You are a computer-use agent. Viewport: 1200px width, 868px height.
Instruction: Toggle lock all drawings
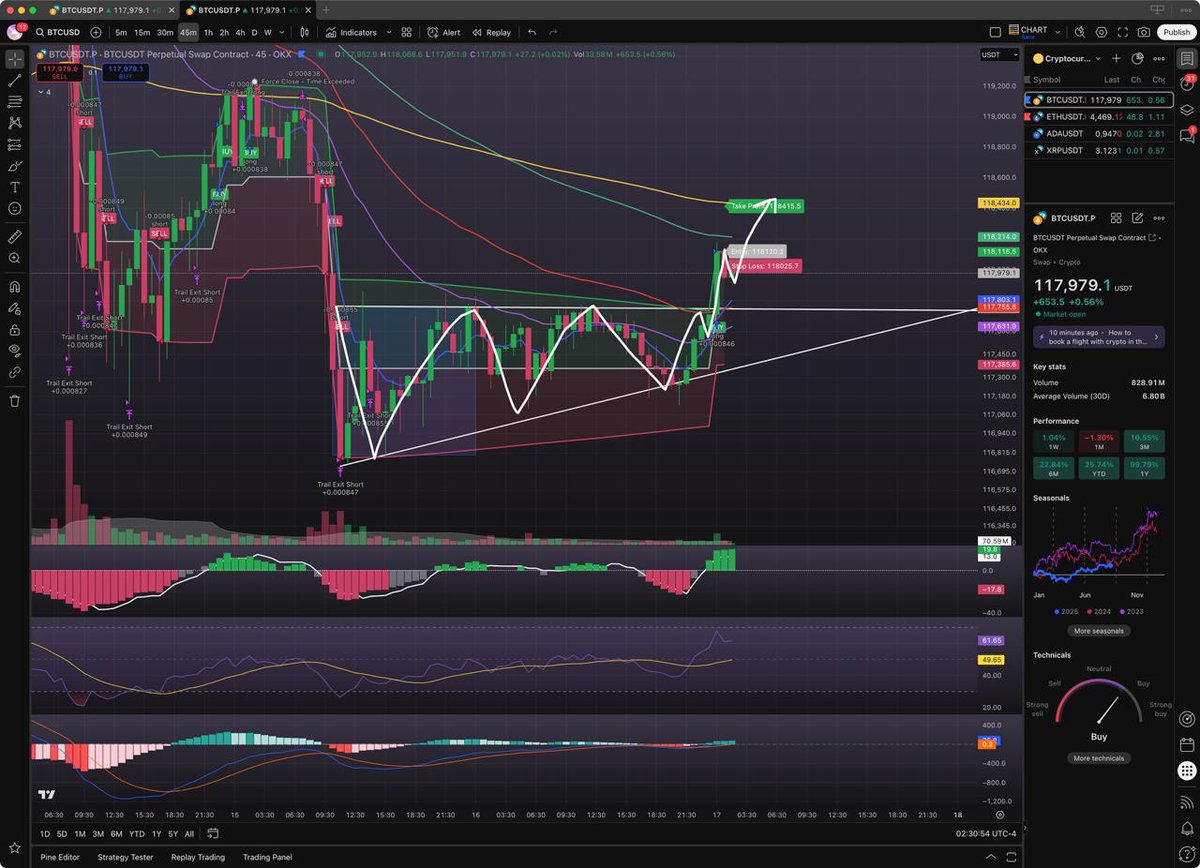pyautogui.click(x=15, y=329)
